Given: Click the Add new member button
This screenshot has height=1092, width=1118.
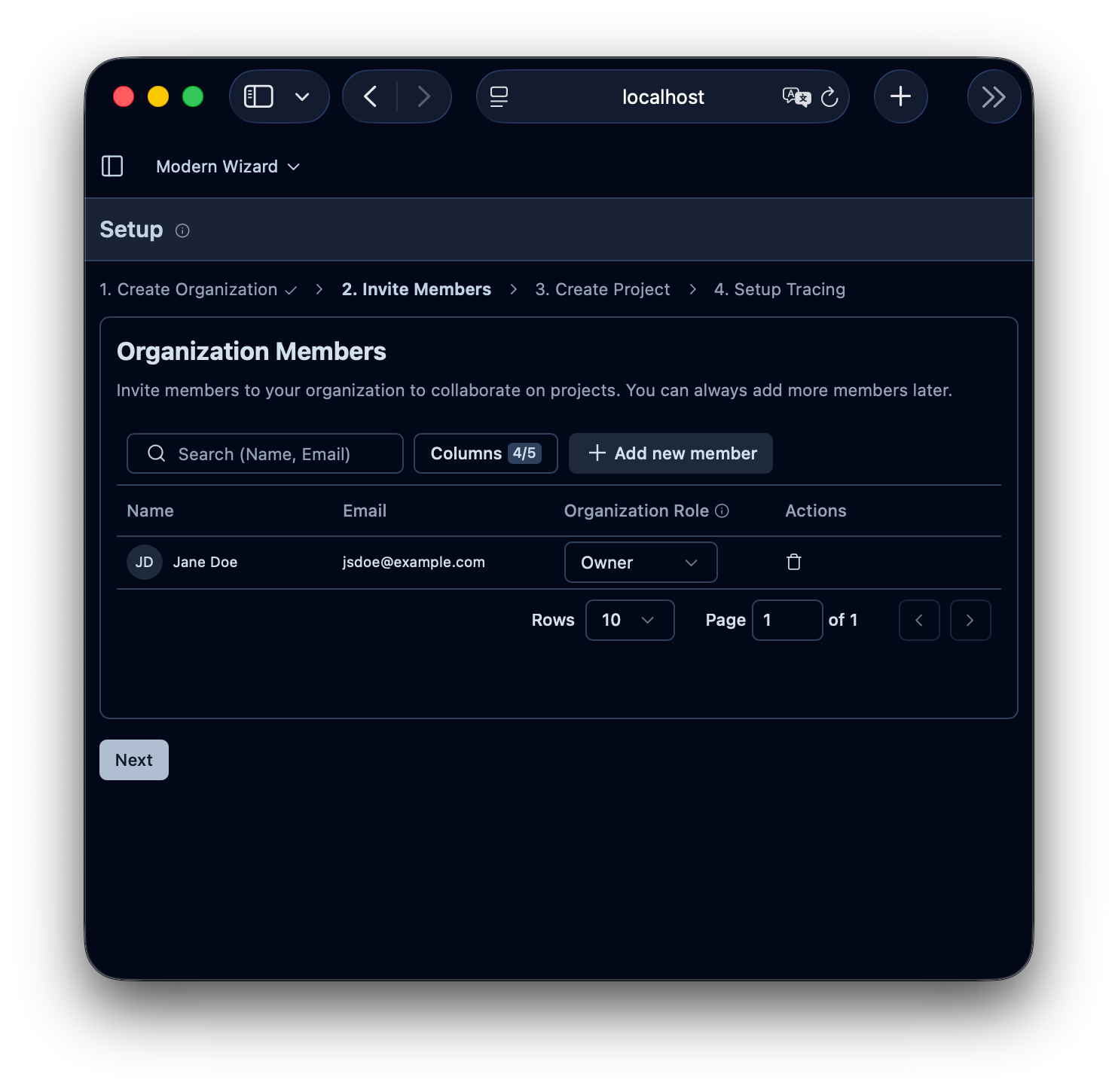Looking at the screenshot, I should point(670,453).
